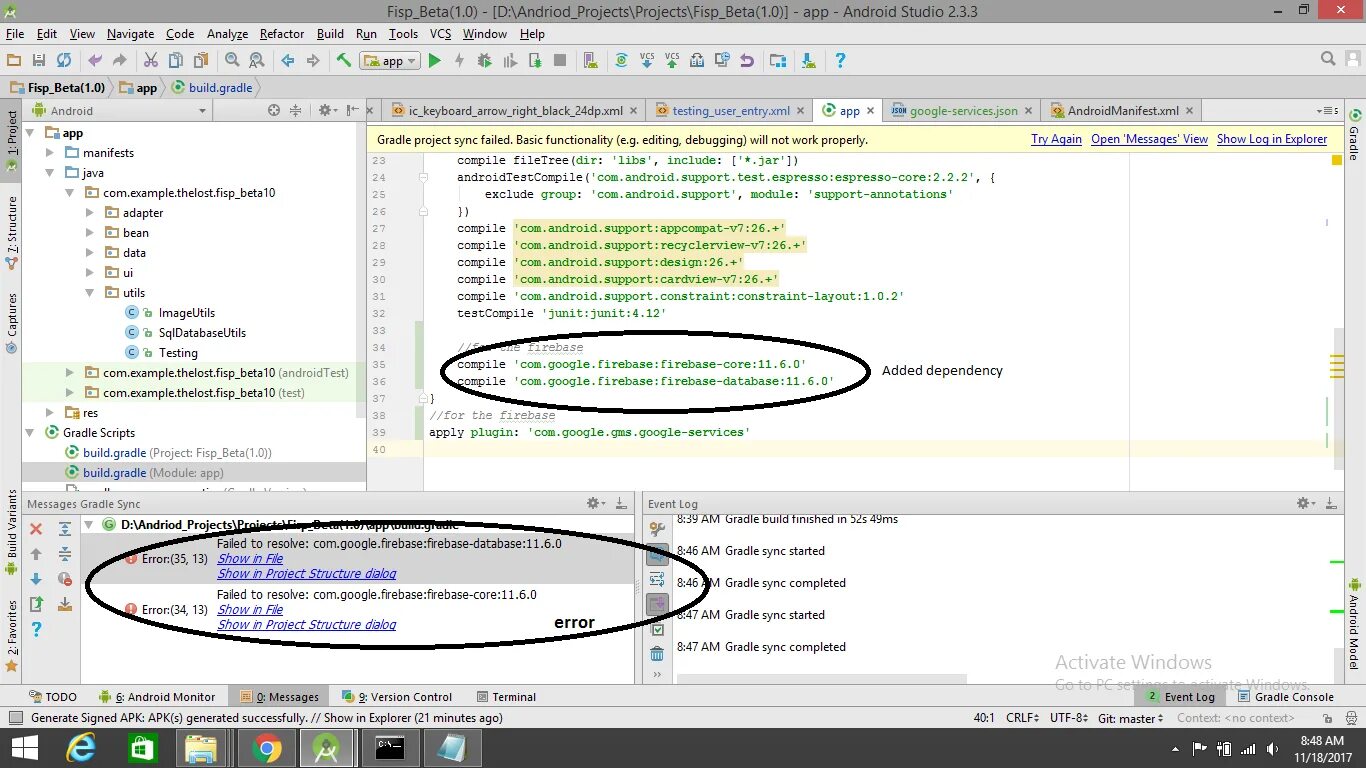The height and width of the screenshot is (768, 1366).
Task: Collapse build.gradle path node in Messages
Action: tap(88, 524)
